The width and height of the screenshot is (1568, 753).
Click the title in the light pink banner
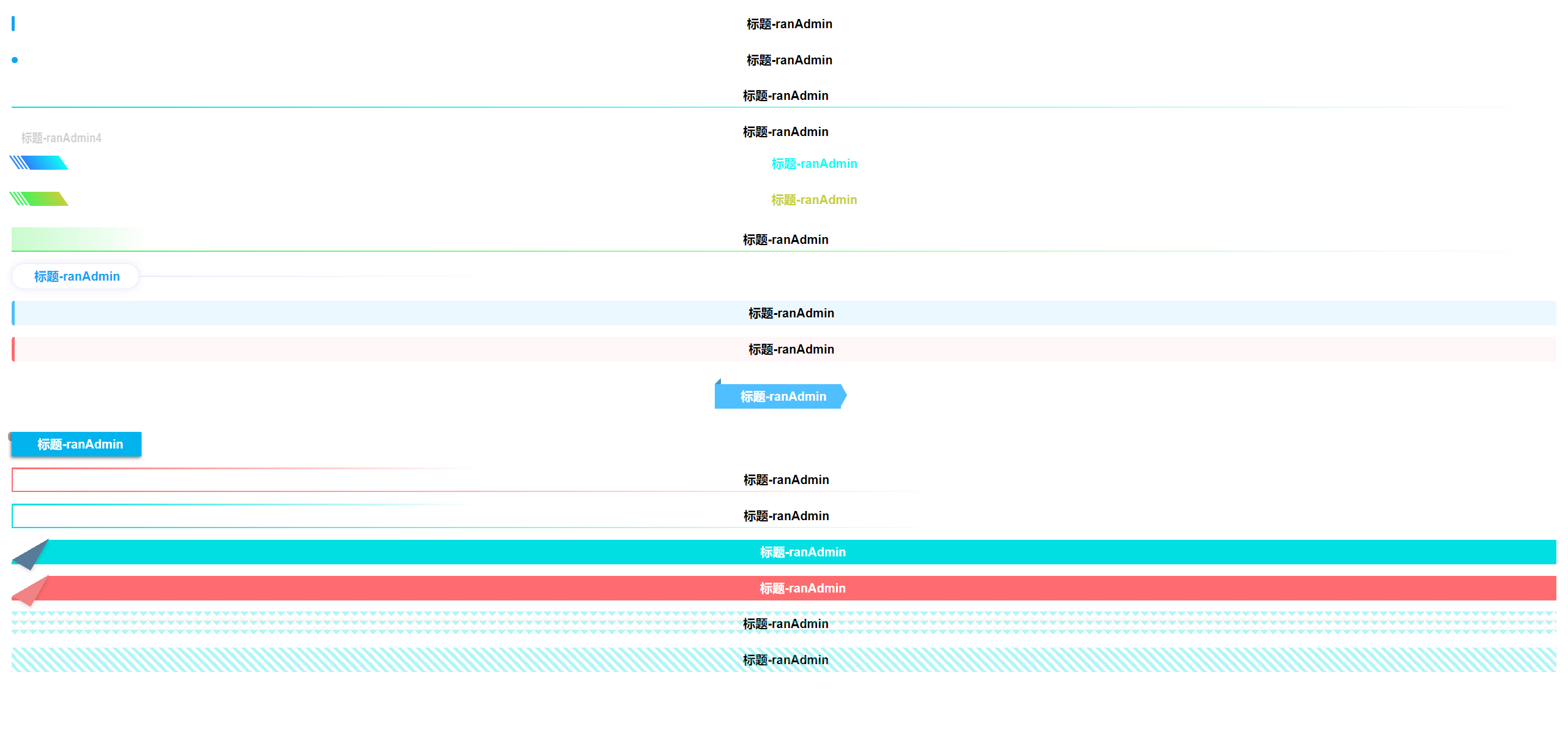pyautogui.click(x=791, y=349)
